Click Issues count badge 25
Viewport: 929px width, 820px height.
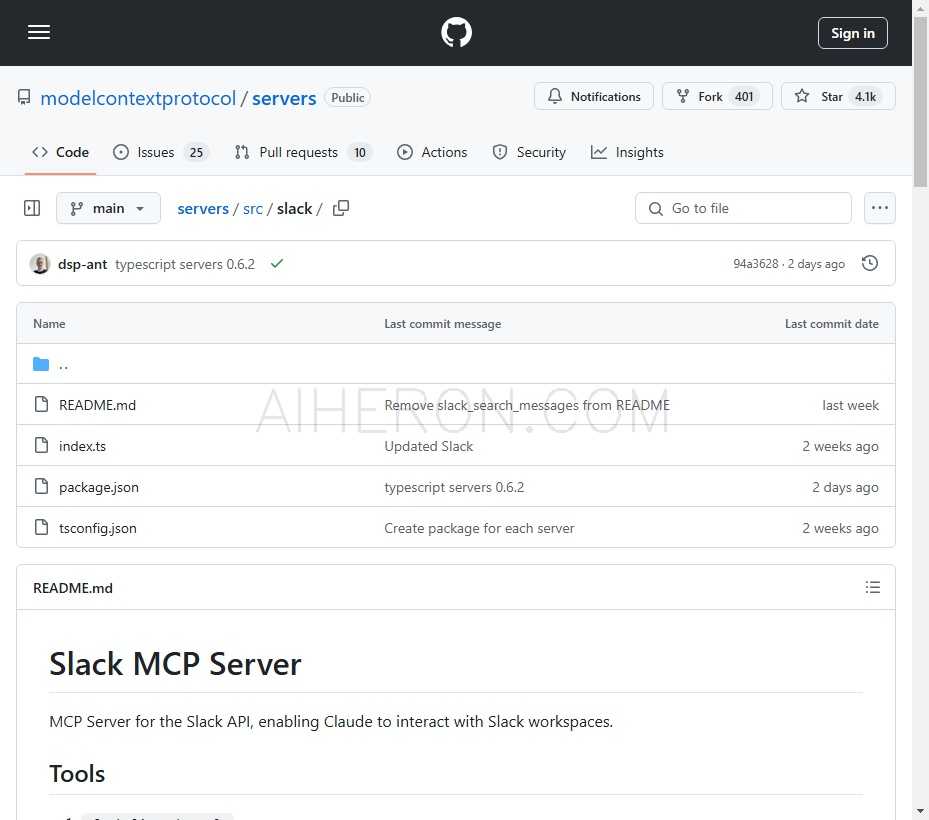pyautogui.click(x=196, y=153)
